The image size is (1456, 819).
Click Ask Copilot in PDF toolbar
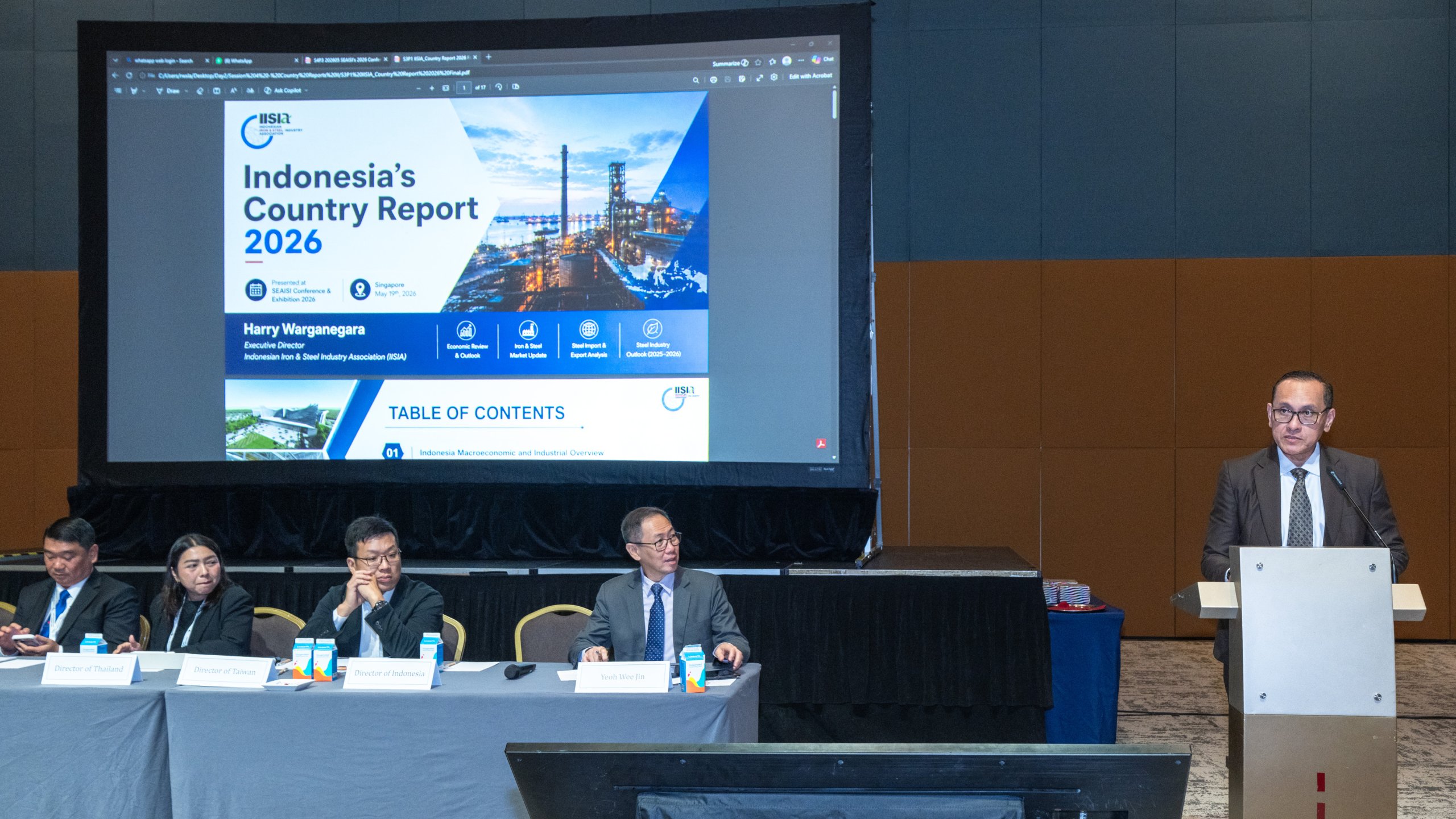coord(283,90)
